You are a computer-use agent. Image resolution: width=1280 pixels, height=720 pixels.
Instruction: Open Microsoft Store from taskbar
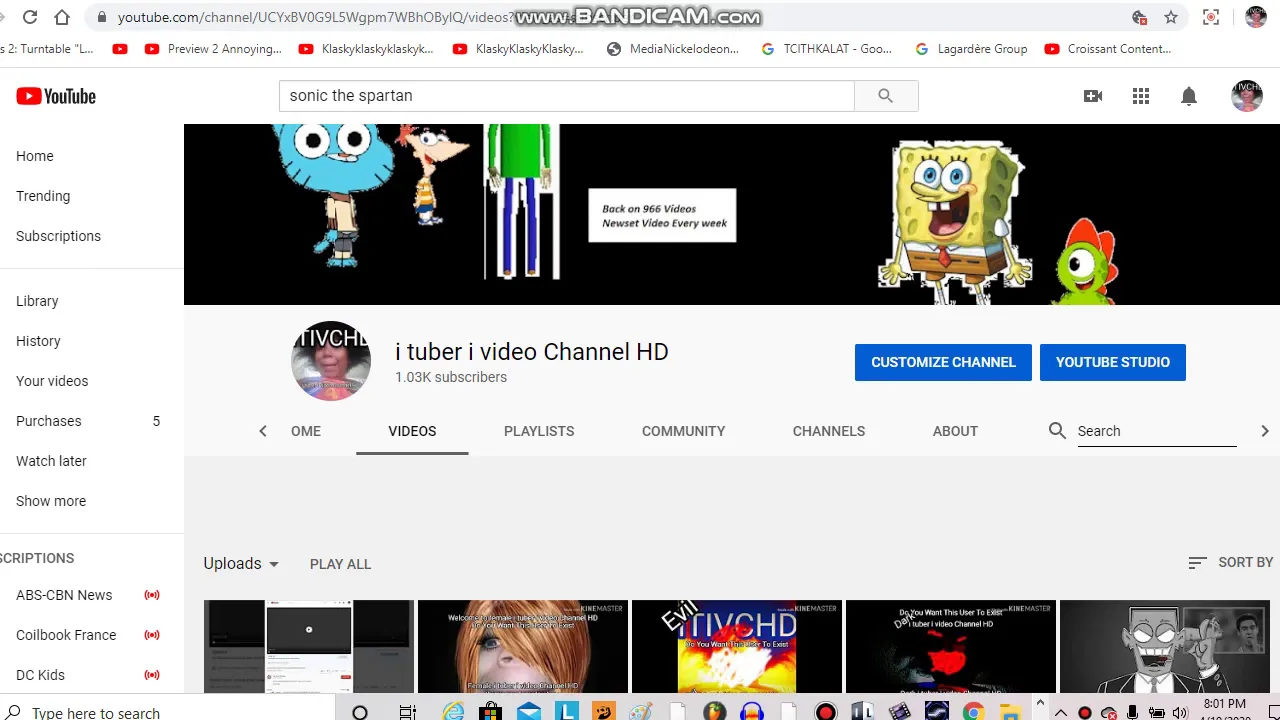pyautogui.click(x=490, y=712)
